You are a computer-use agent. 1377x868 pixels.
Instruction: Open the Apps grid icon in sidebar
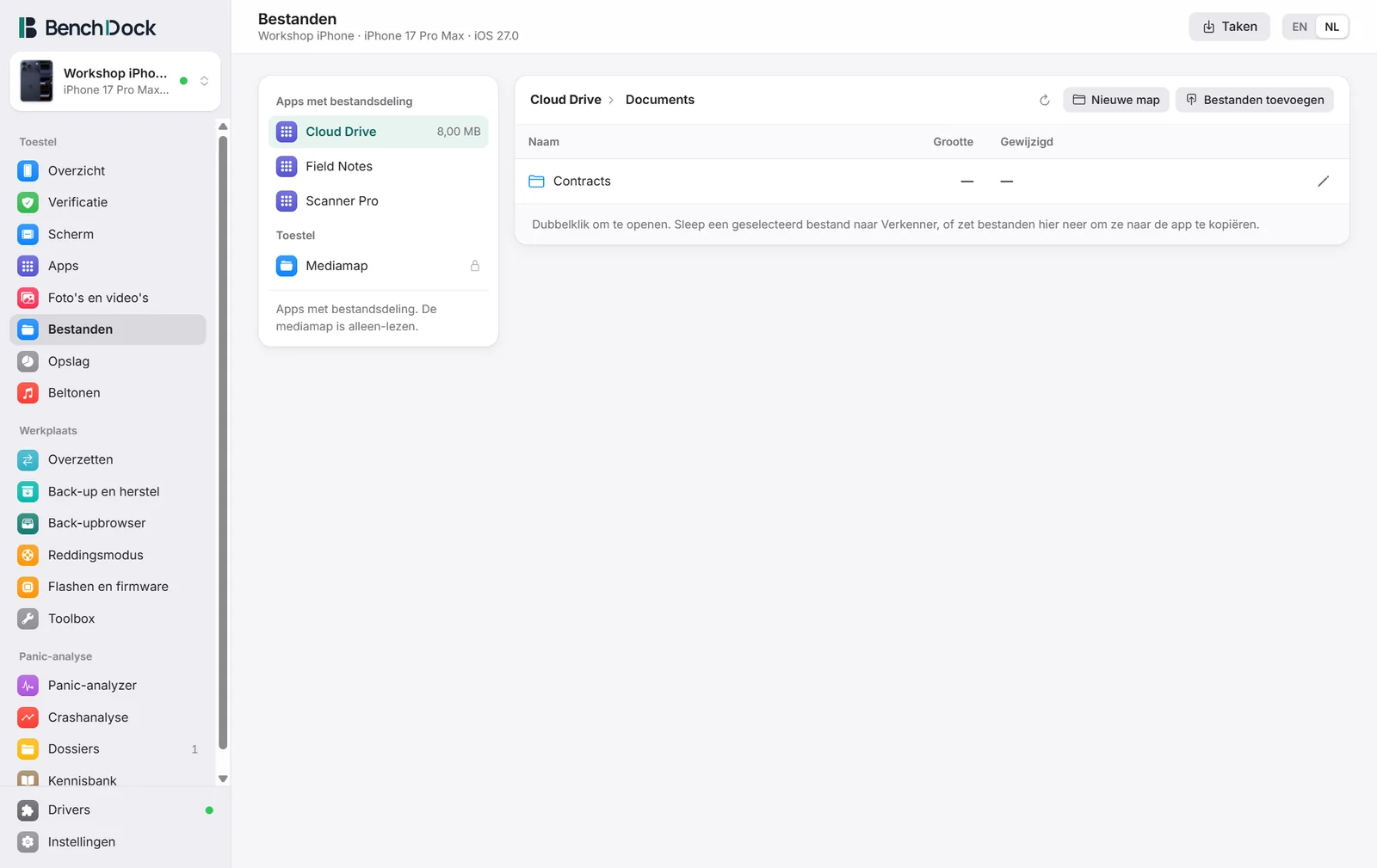(28, 266)
